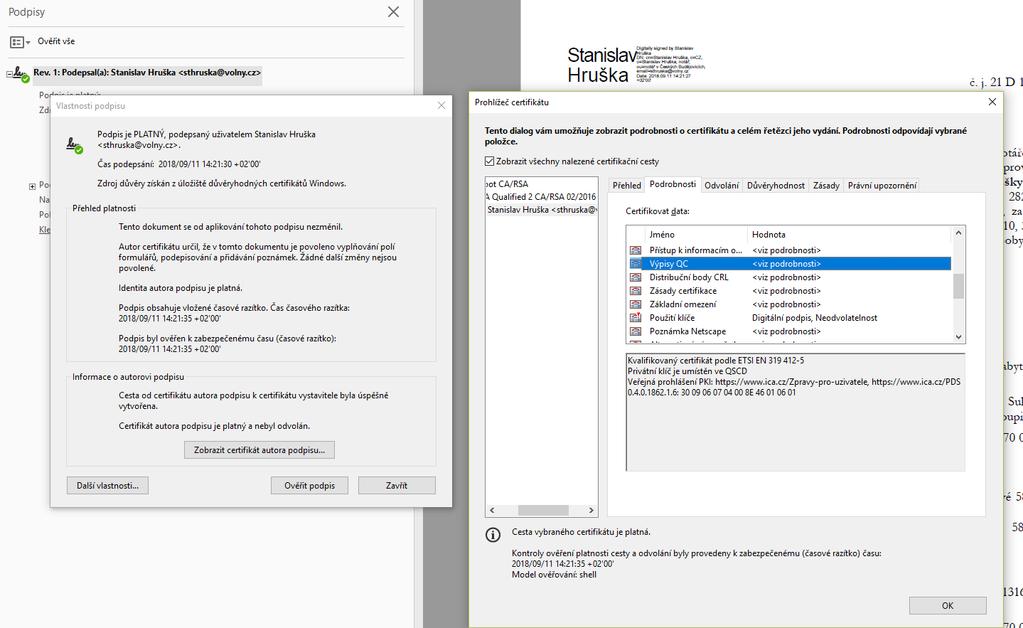Select the Poznámka Netscape row name
This screenshot has width=1023, height=628.
pyautogui.click(x=687, y=331)
